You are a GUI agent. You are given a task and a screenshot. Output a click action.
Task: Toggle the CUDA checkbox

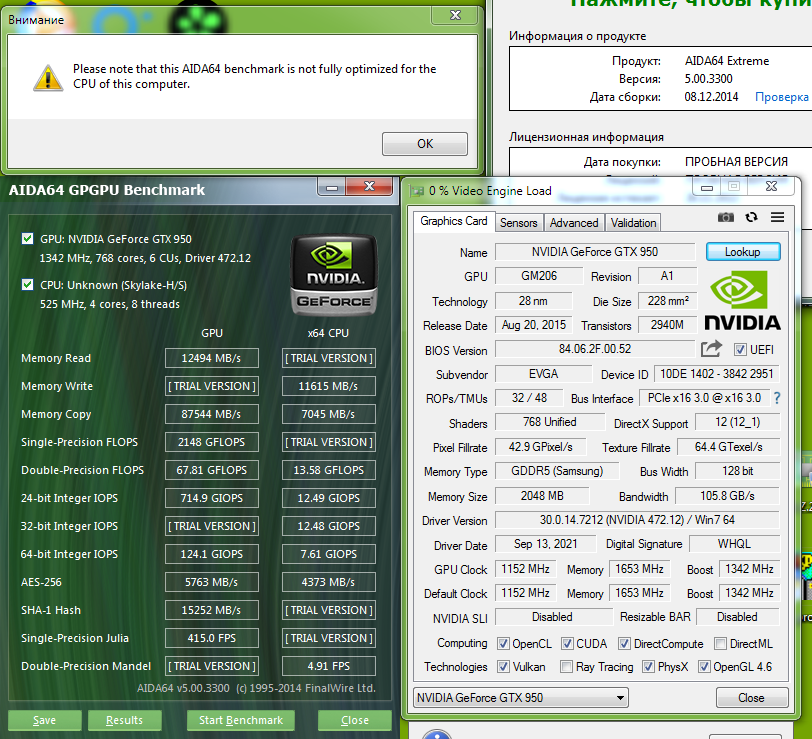click(x=567, y=644)
